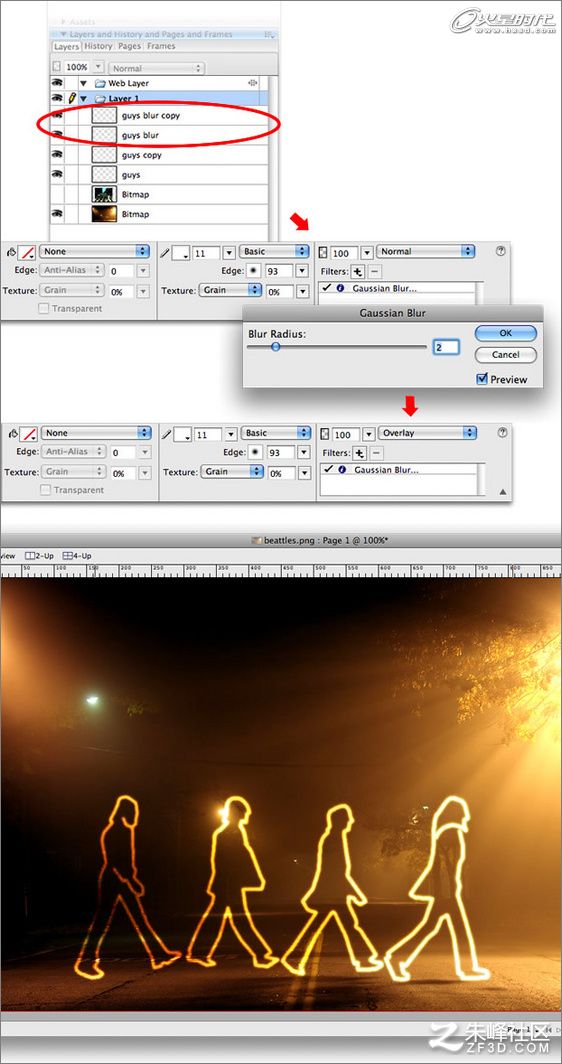Click OK in Gaussian Blur dialog

tap(506, 333)
